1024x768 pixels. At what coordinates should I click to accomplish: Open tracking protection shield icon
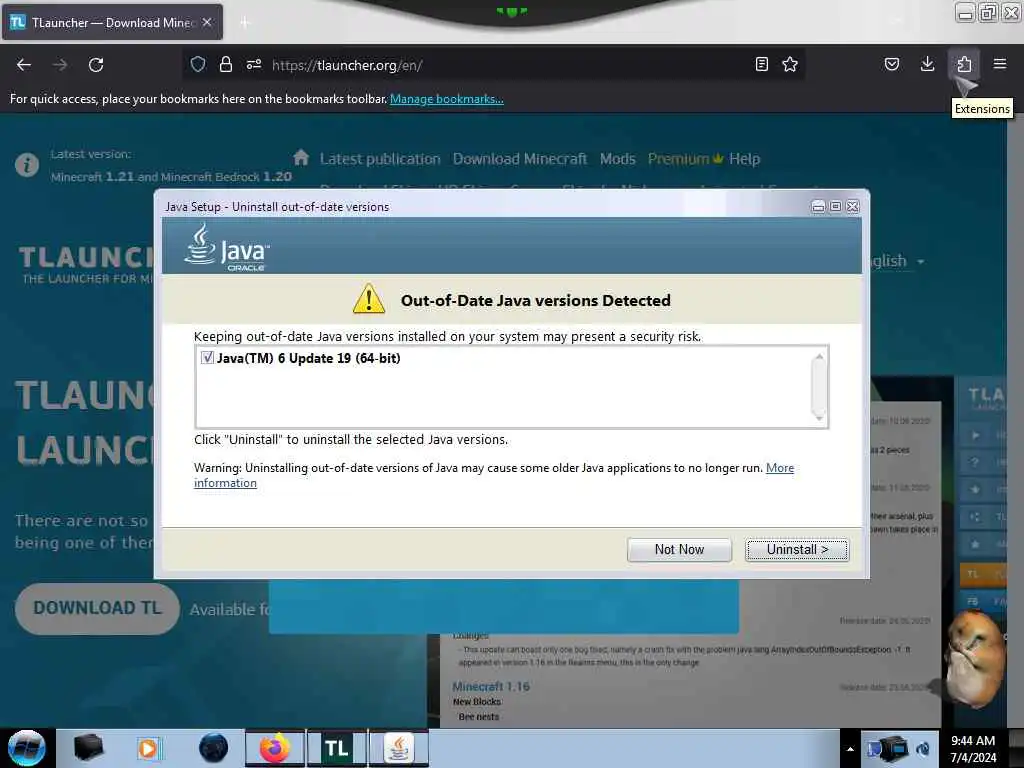coord(198,64)
